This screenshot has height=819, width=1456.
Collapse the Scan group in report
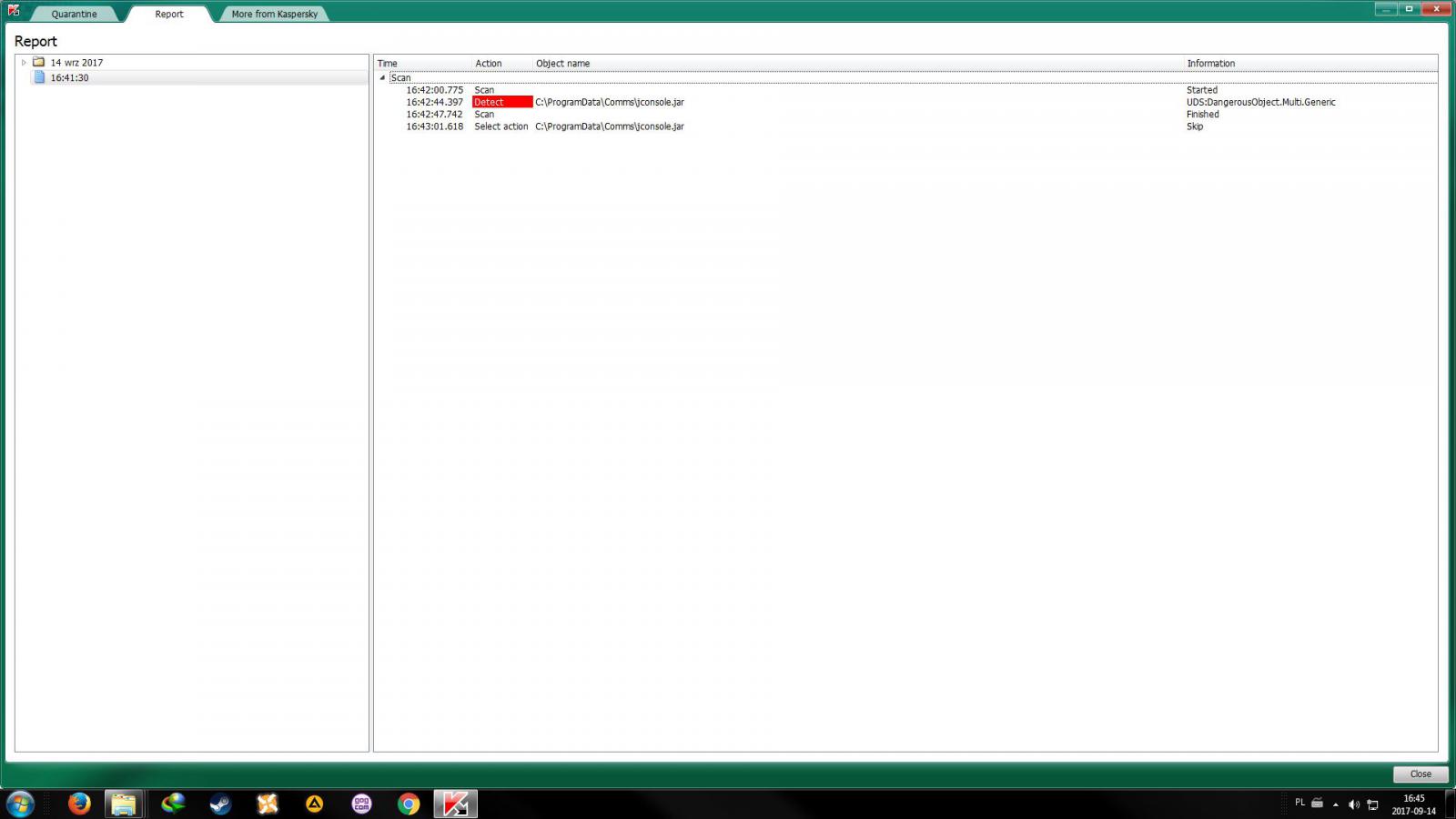382,77
